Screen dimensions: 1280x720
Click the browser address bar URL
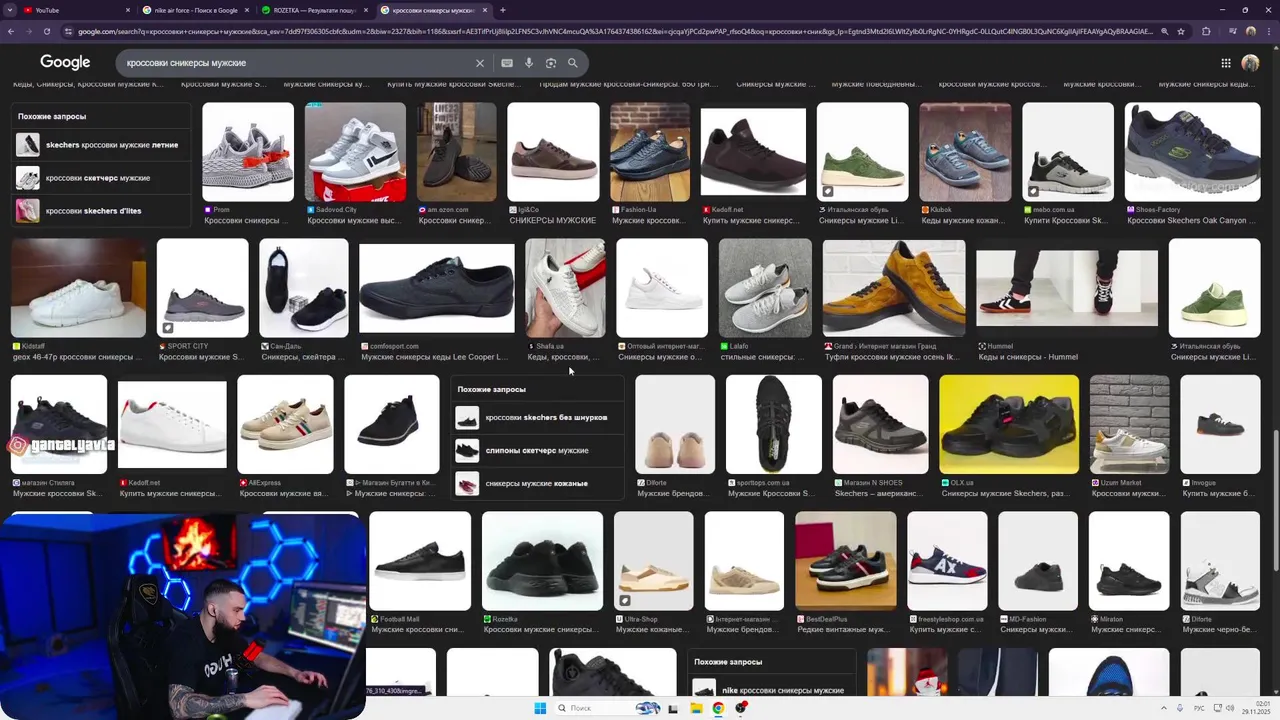615,31
